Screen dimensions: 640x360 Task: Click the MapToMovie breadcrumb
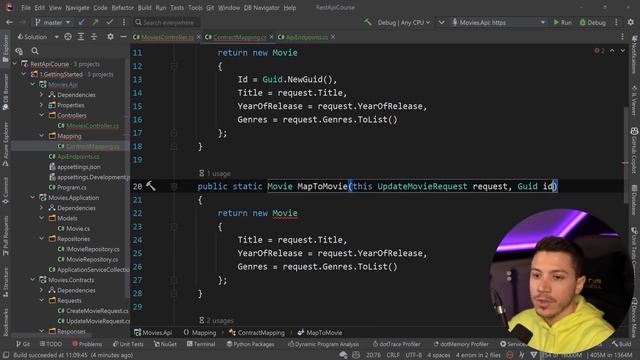(320, 333)
